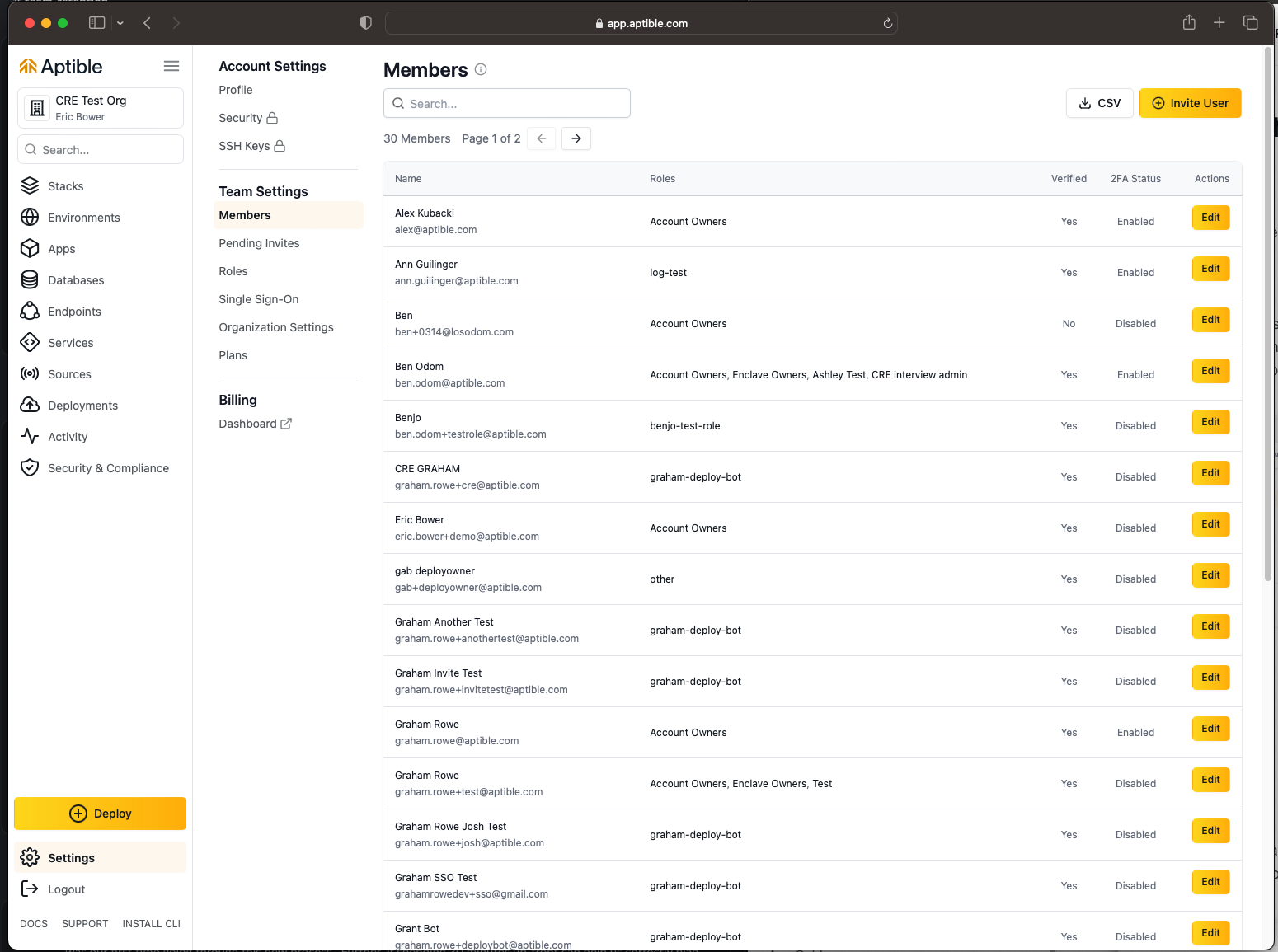Open Security account settings
This screenshot has width=1278, height=952.
click(248, 118)
